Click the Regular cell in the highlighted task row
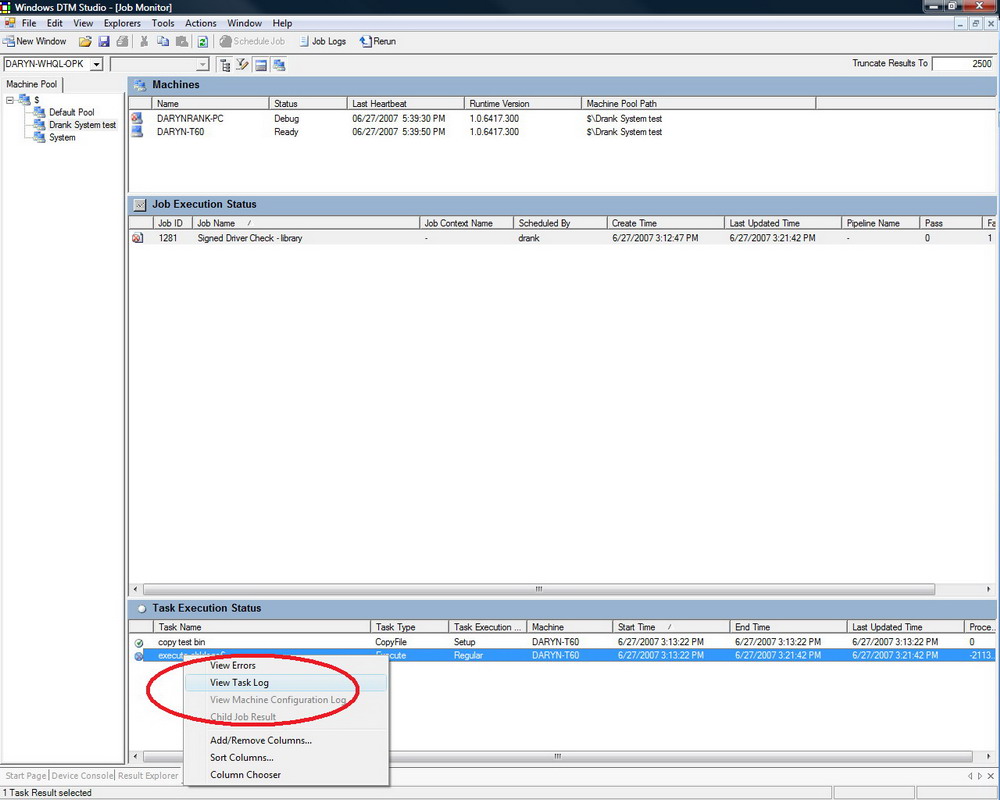This screenshot has width=1000, height=800. pyautogui.click(x=468, y=656)
